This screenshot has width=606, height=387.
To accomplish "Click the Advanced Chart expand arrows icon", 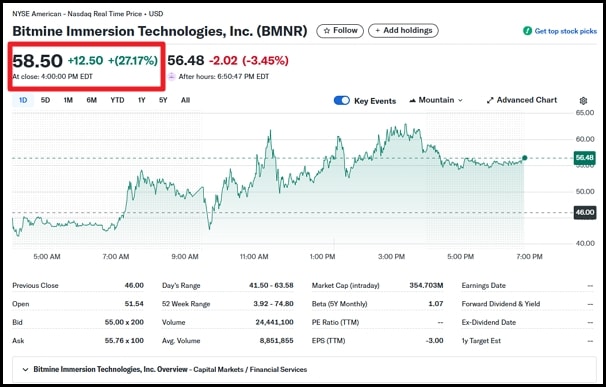I will coord(490,101).
